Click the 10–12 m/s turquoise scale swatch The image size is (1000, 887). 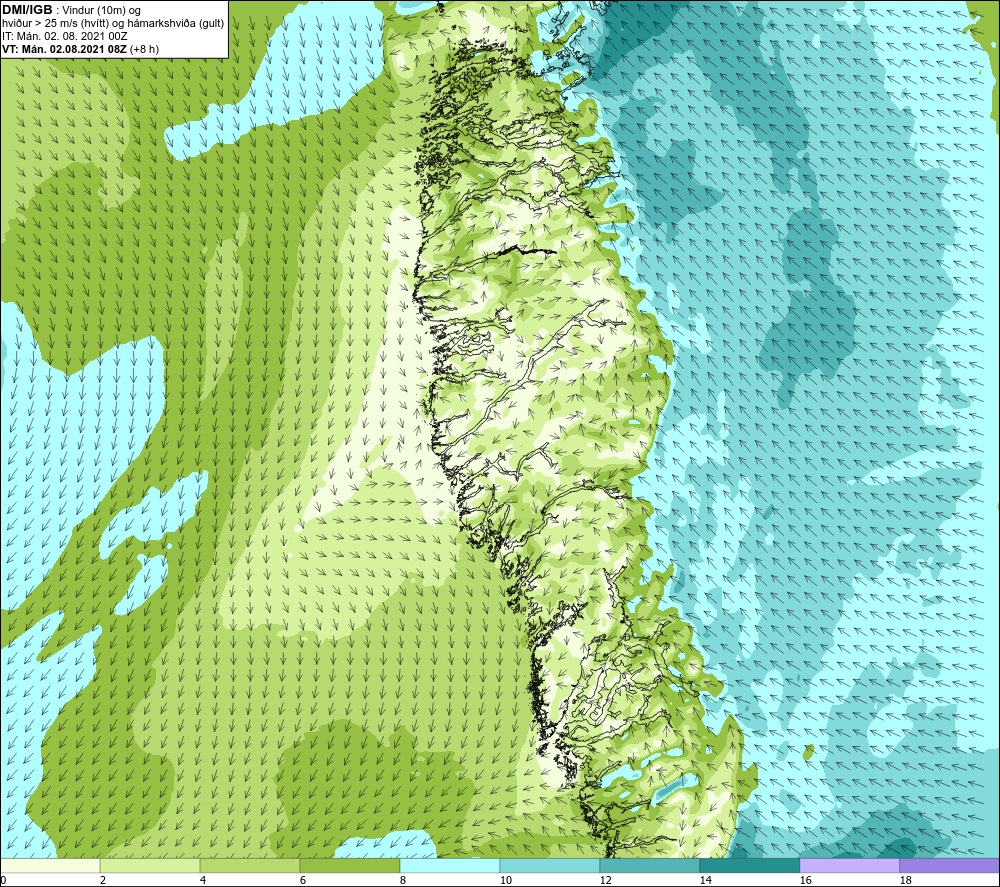(550, 865)
